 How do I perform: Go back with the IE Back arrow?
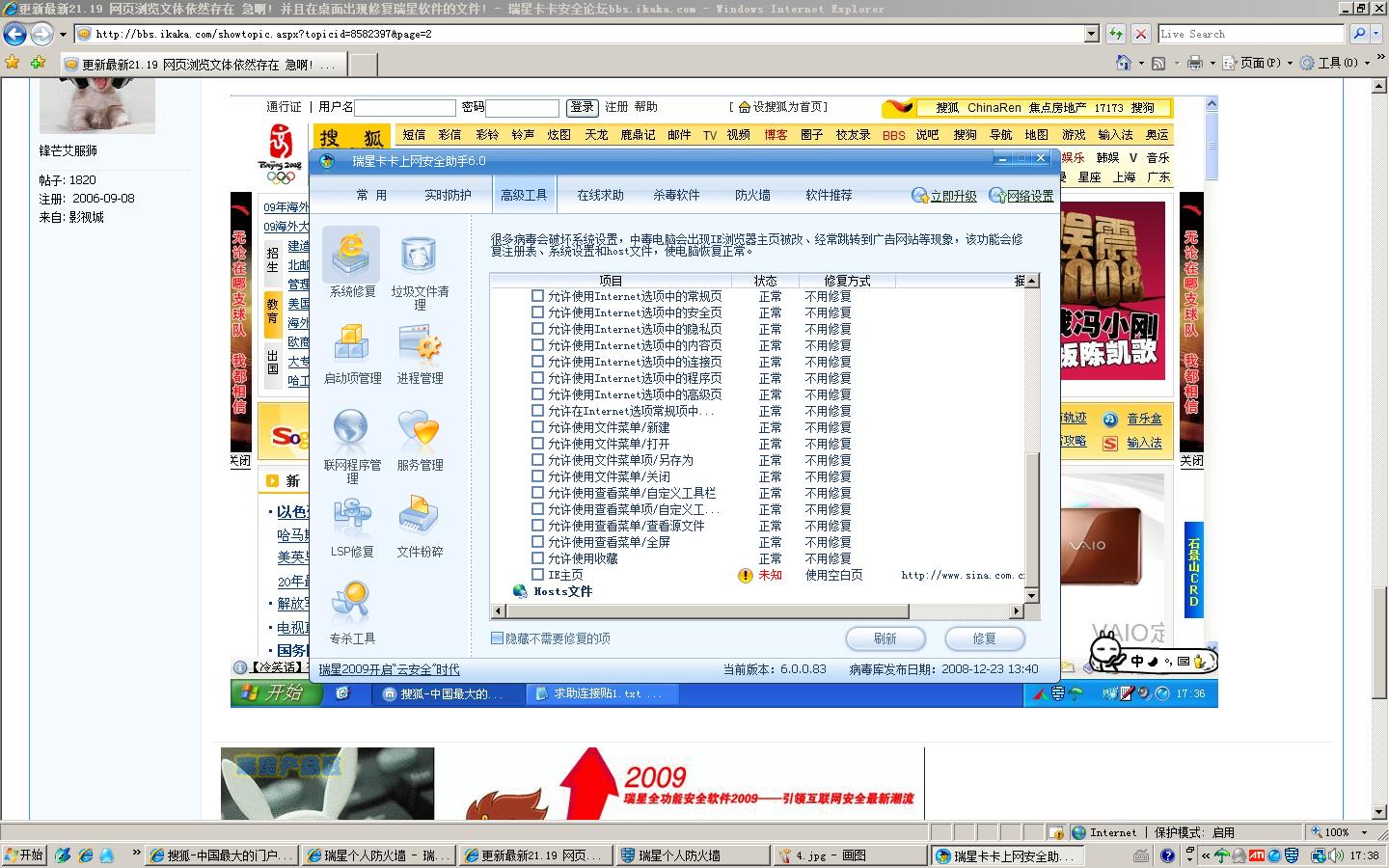coord(15,34)
